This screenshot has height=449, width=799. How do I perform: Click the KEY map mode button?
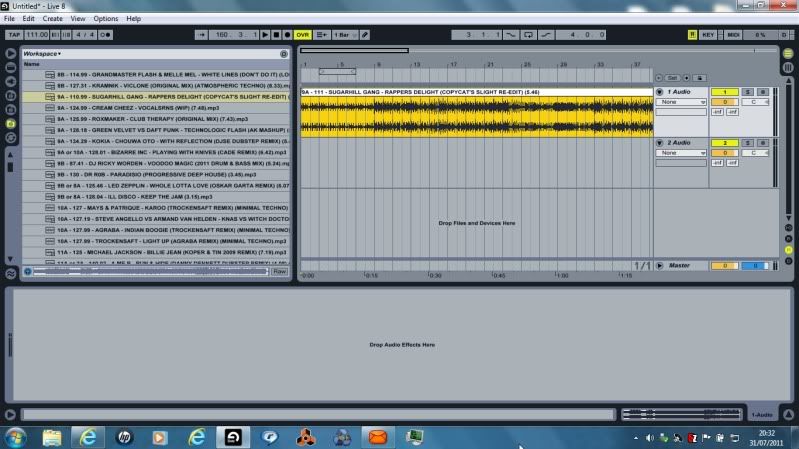[708, 34]
